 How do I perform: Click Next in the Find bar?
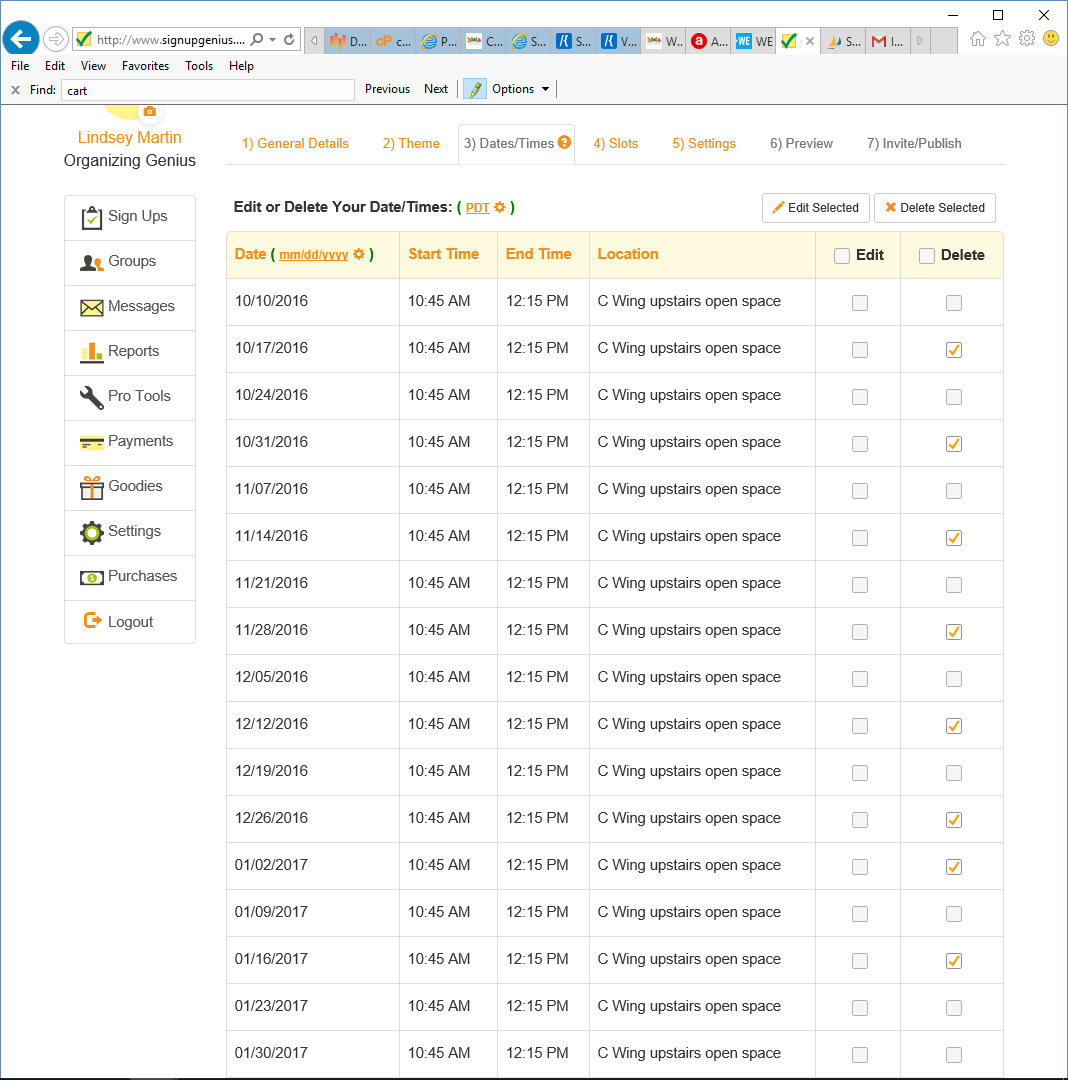[x=436, y=89]
